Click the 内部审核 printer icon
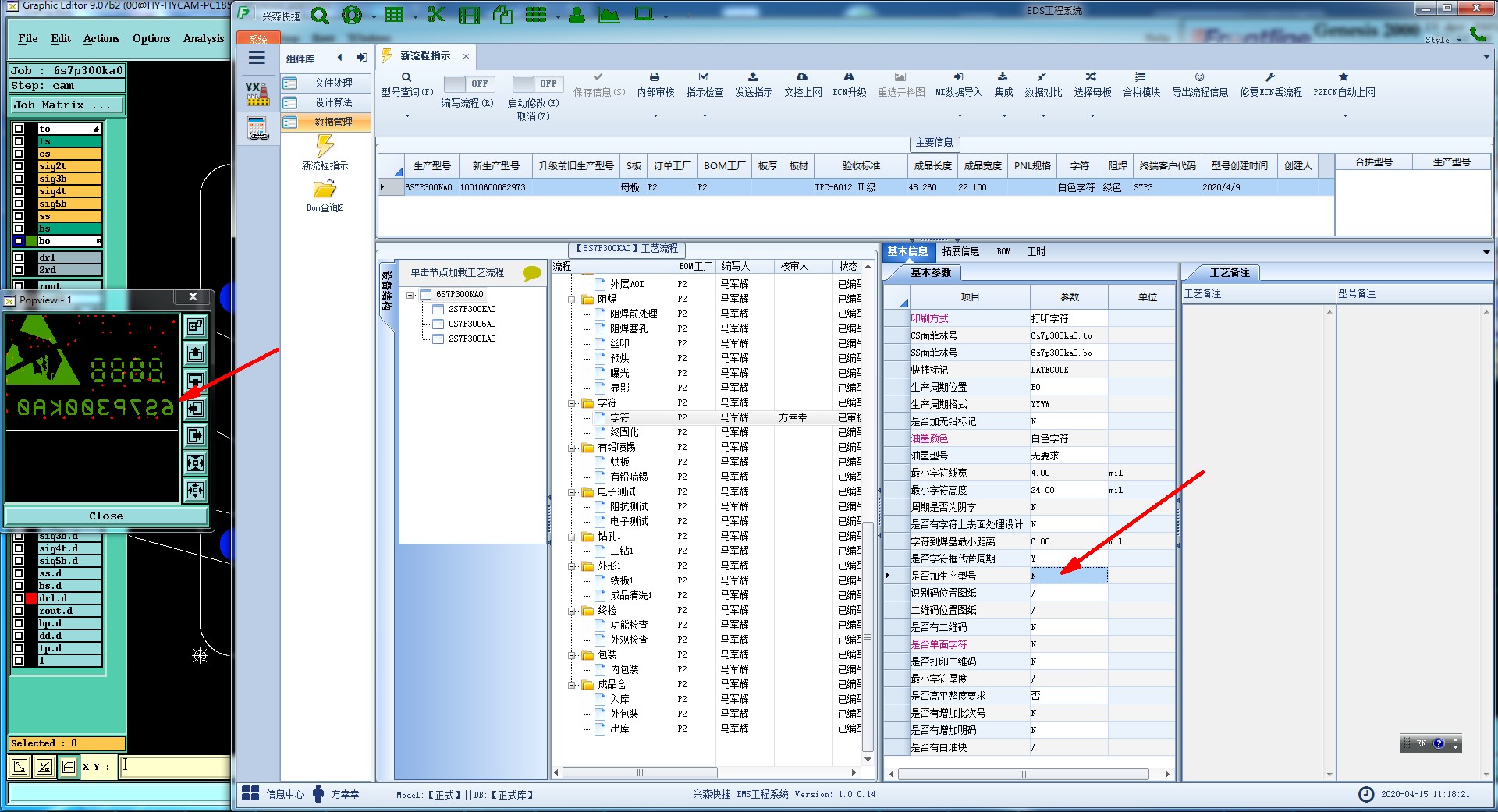The width and height of the screenshot is (1498, 812). [655, 77]
